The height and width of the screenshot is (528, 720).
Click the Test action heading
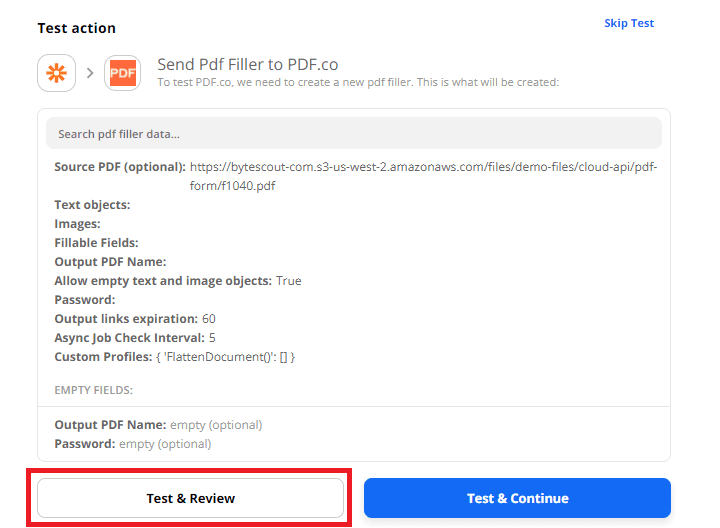[77, 28]
